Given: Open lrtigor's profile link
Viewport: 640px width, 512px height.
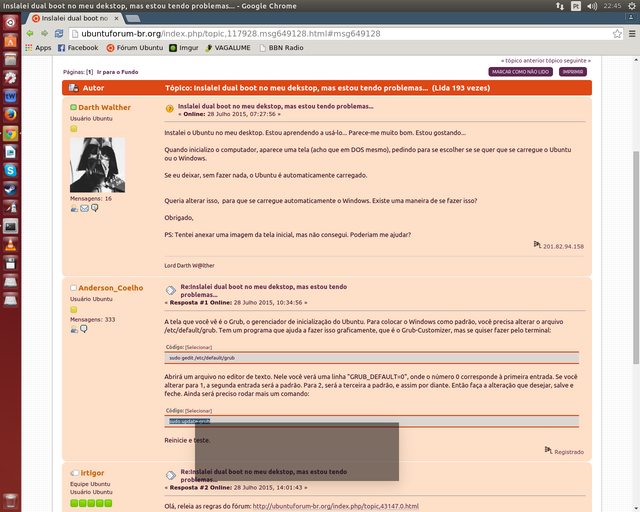Looking at the screenshot, I should coord(92,473).
